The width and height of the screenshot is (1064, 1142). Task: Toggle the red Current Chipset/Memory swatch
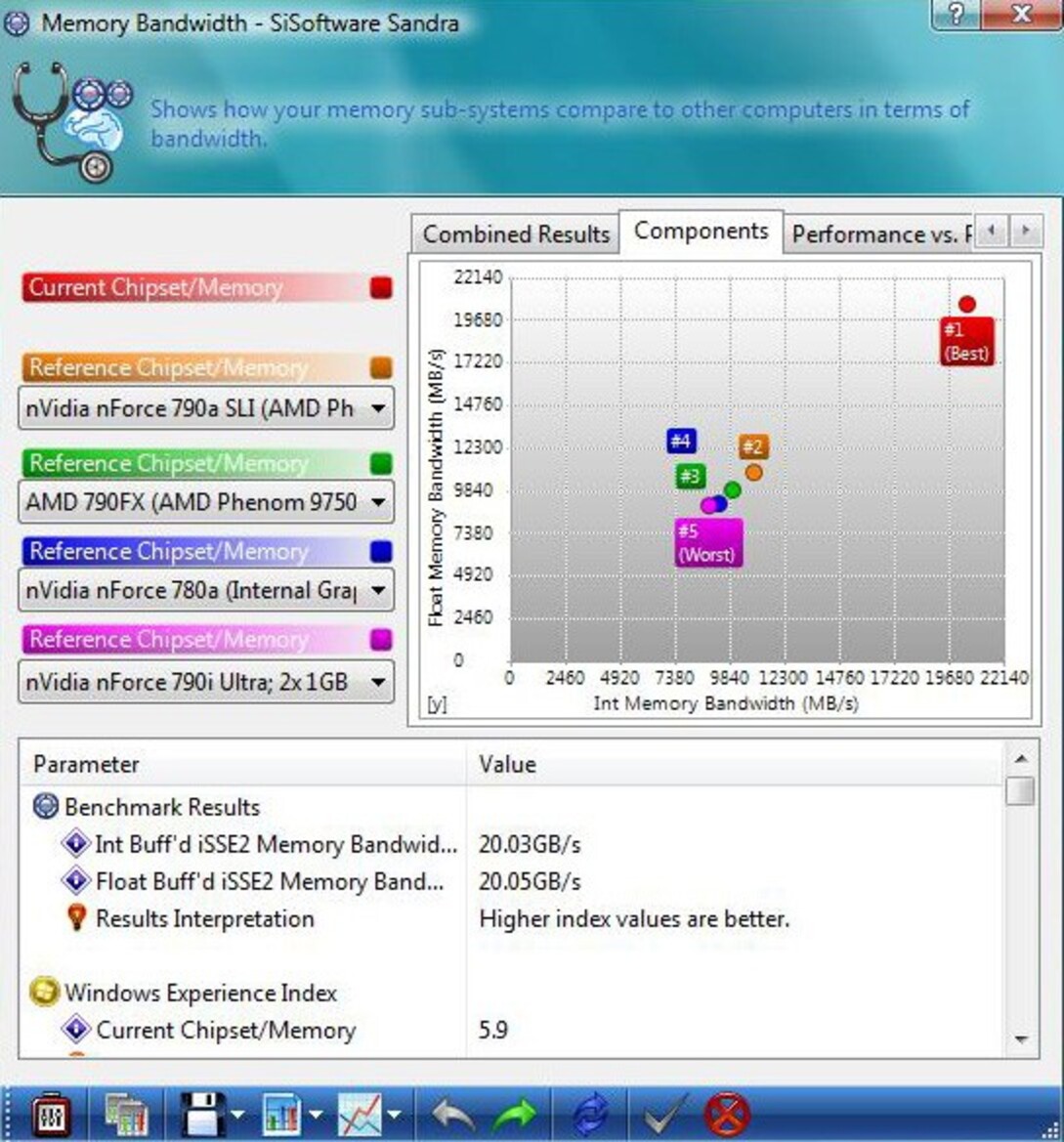click(x=381, y=287)
